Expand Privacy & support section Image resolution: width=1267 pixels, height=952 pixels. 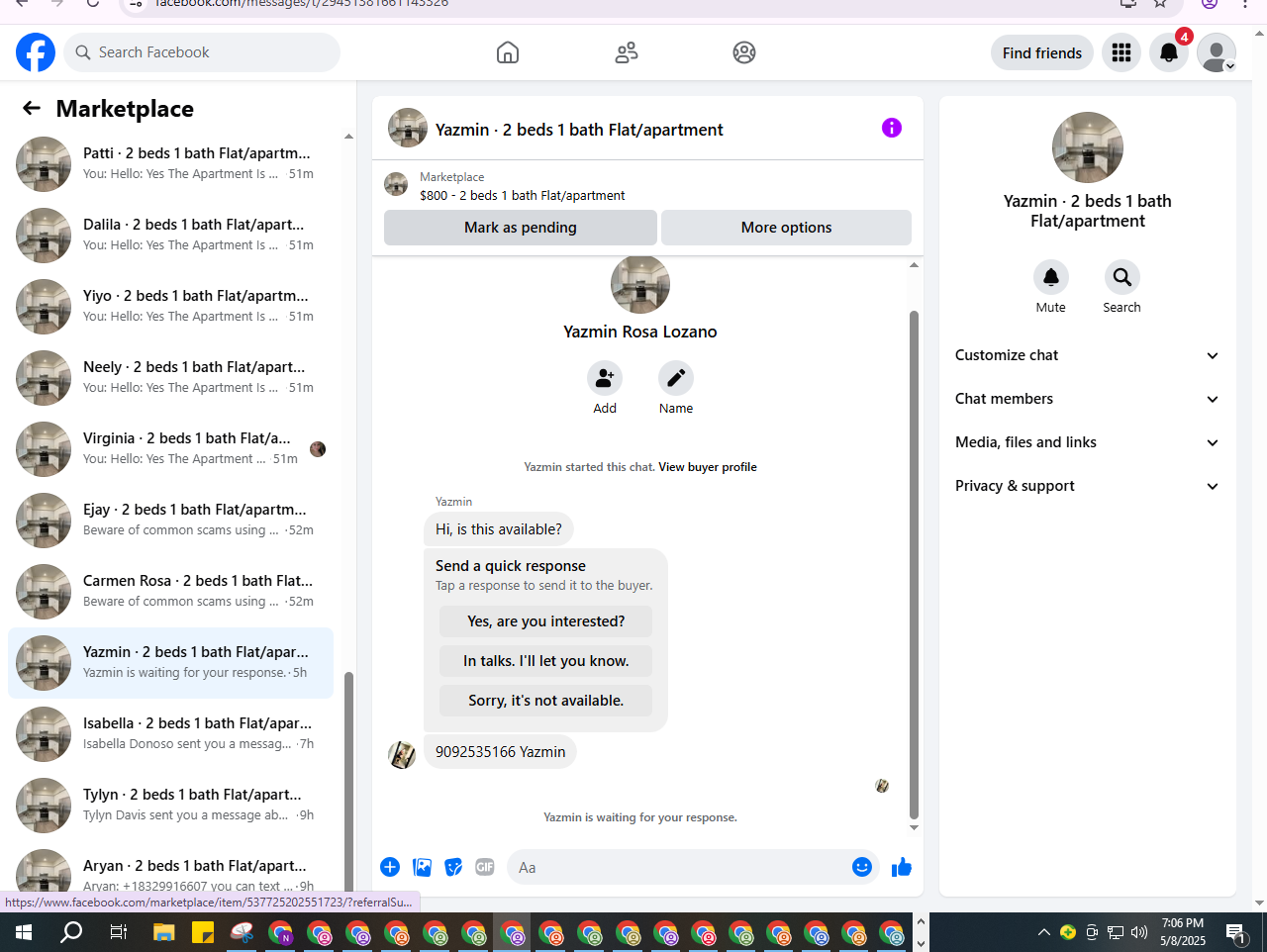(x=1087, y=486)
